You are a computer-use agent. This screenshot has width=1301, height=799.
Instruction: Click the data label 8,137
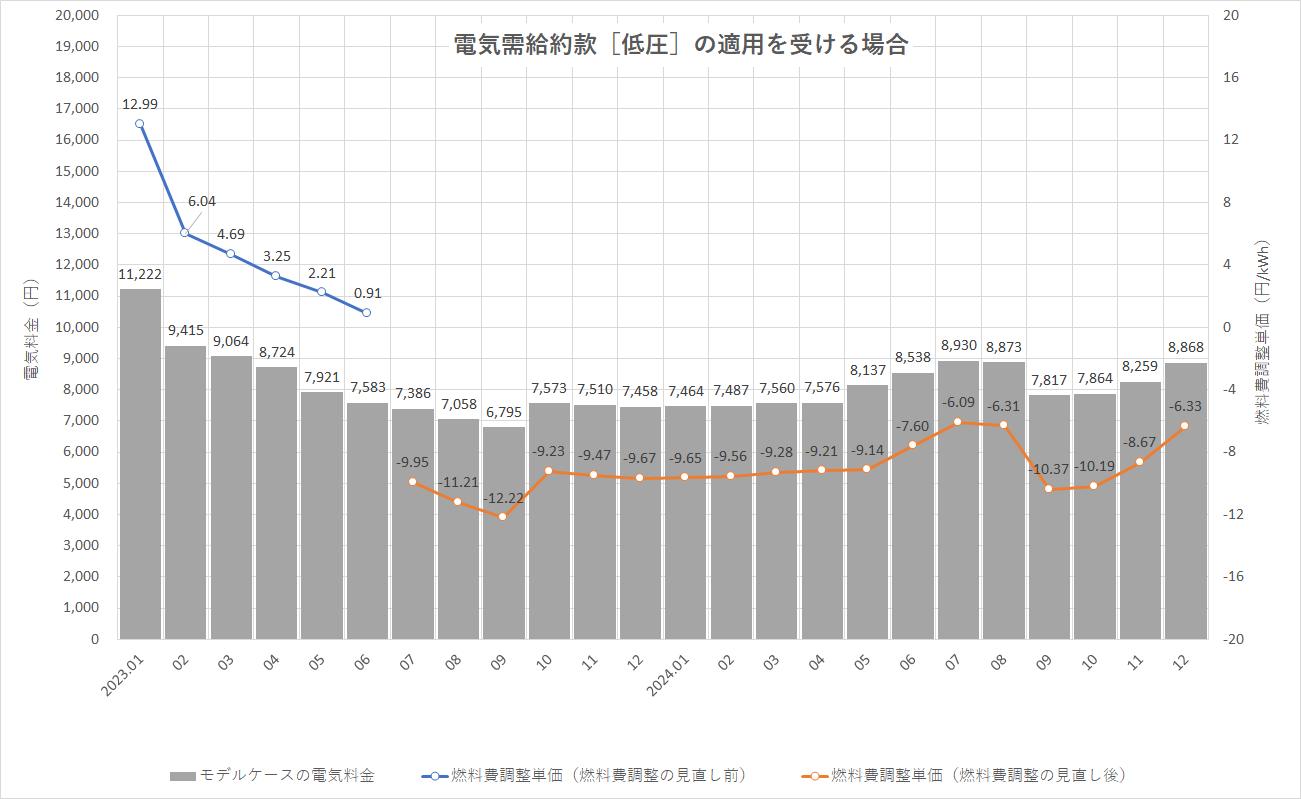click(867, 369)
